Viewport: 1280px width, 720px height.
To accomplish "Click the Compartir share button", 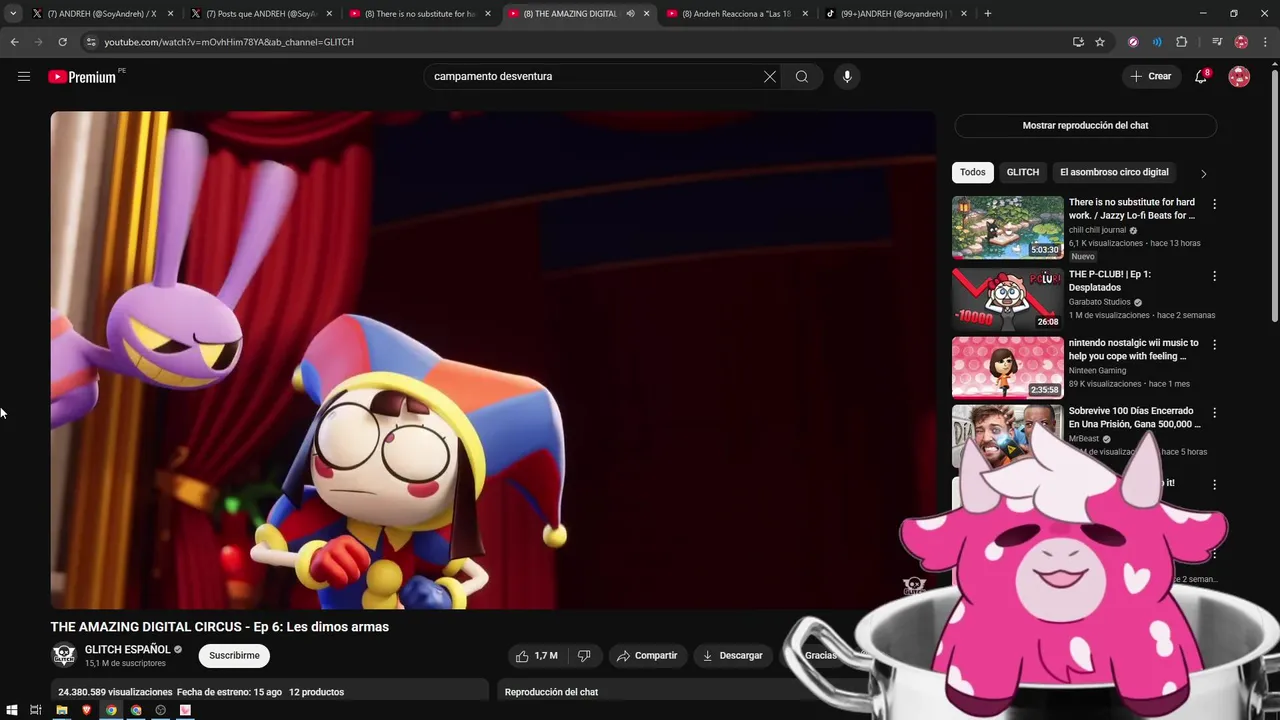I will click(647, 656).
